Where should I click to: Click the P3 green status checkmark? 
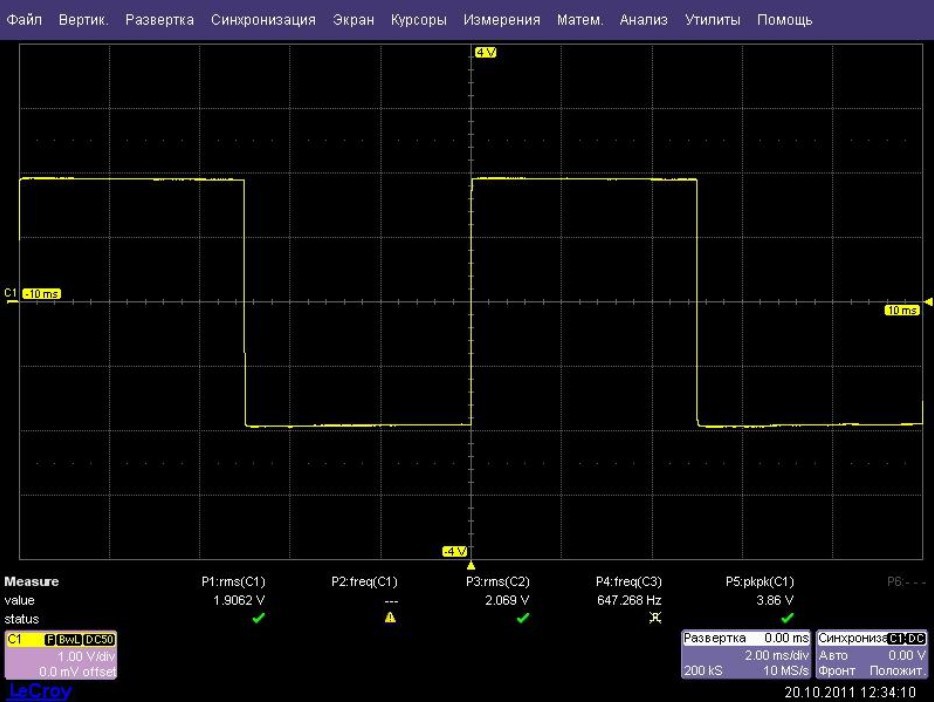click(523, 618)
